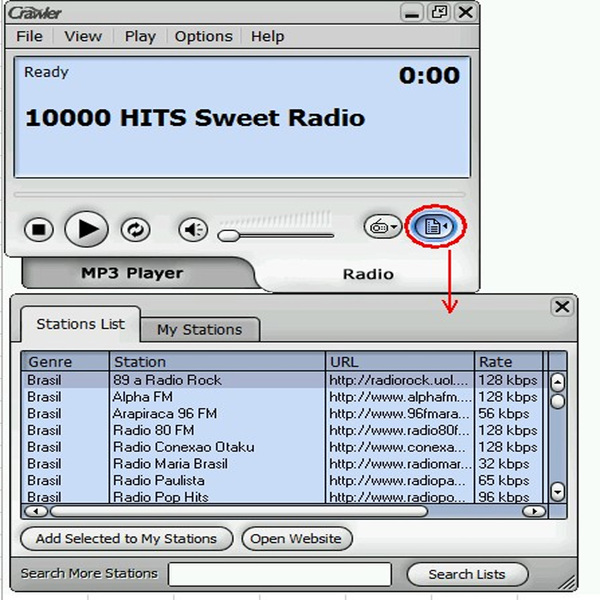
Task: Click the volume slider handle
Action: (228, 236)
